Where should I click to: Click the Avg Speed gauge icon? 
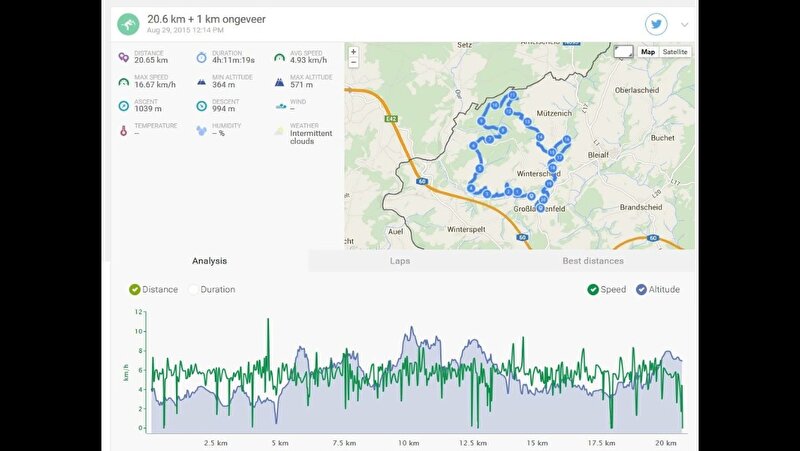tap(280, 57)
